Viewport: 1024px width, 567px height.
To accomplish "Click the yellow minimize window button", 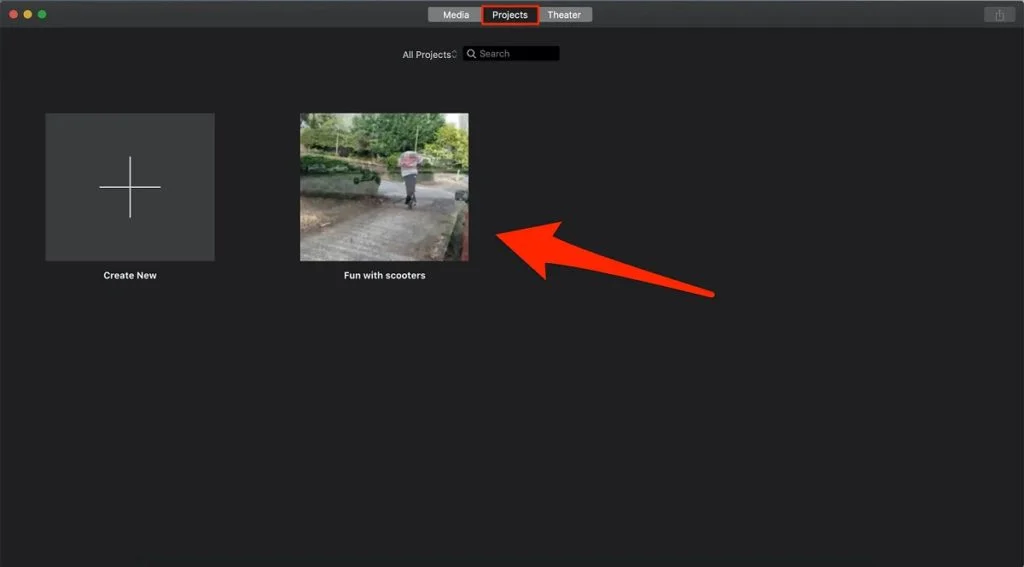I will [x=28, y=15].
